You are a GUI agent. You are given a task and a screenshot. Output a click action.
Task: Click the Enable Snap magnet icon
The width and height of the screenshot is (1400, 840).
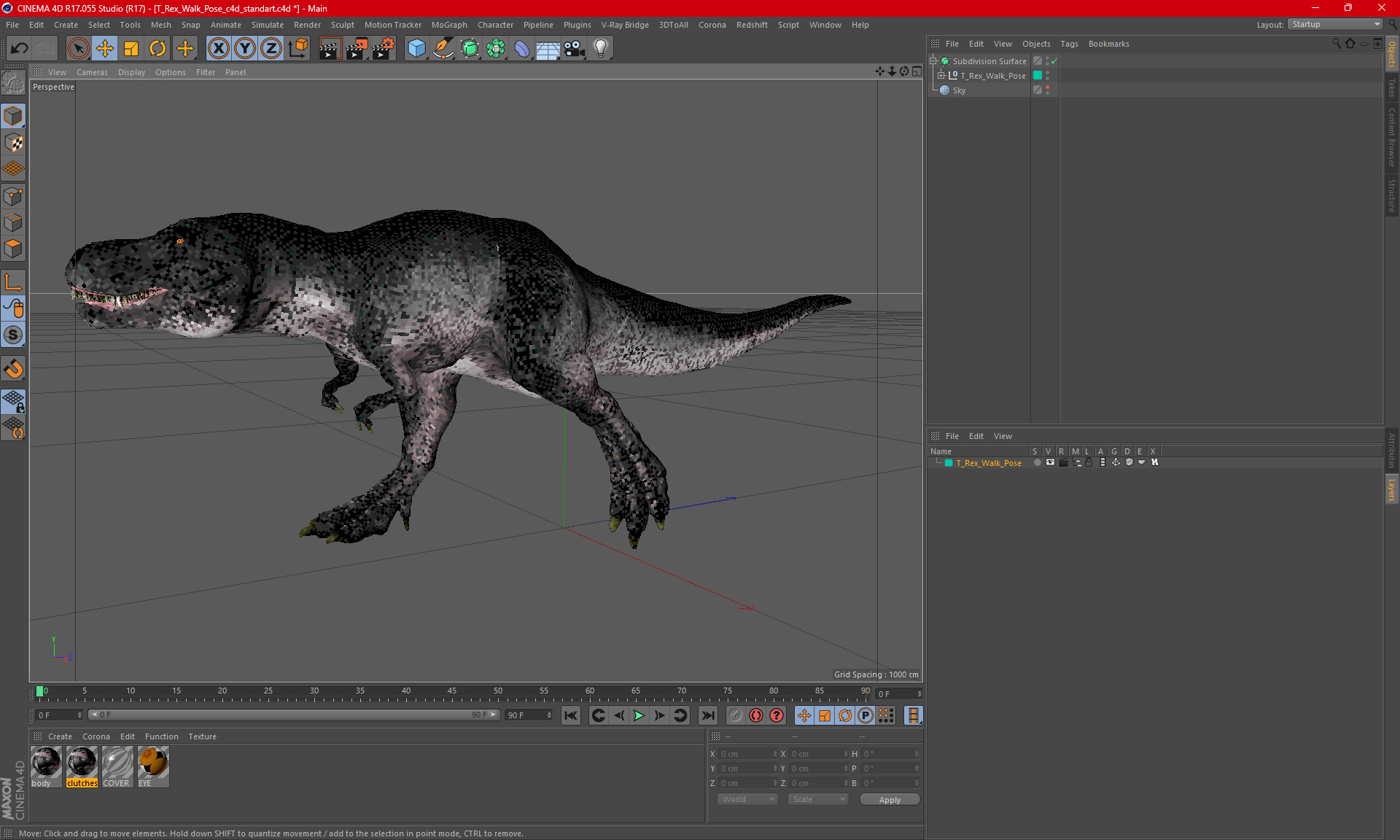(x=13, y=369)
